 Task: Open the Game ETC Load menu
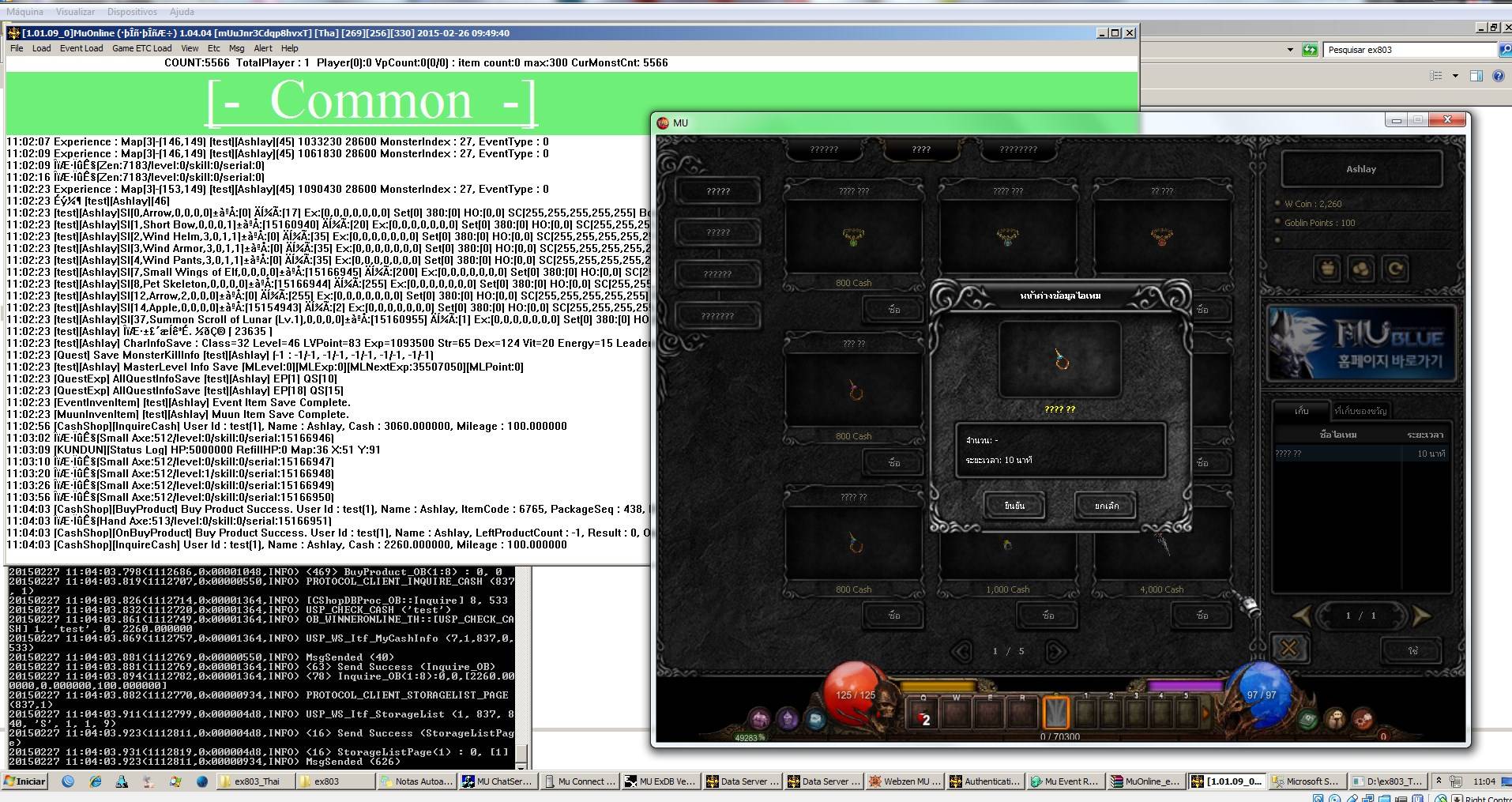click(141, 48)
